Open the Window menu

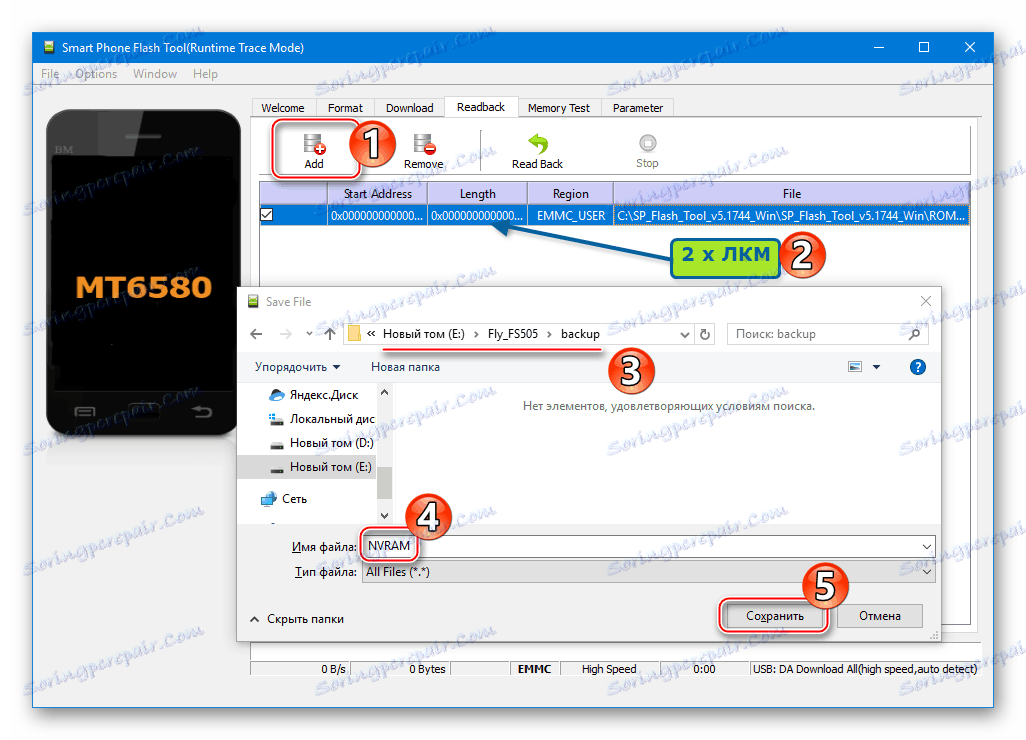(155, 74)
